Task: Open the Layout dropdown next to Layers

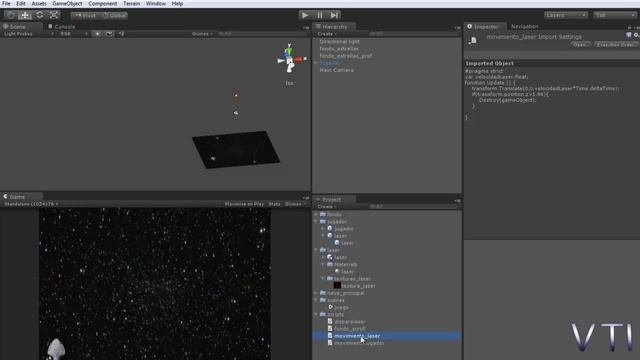Action: coord(615,15)
